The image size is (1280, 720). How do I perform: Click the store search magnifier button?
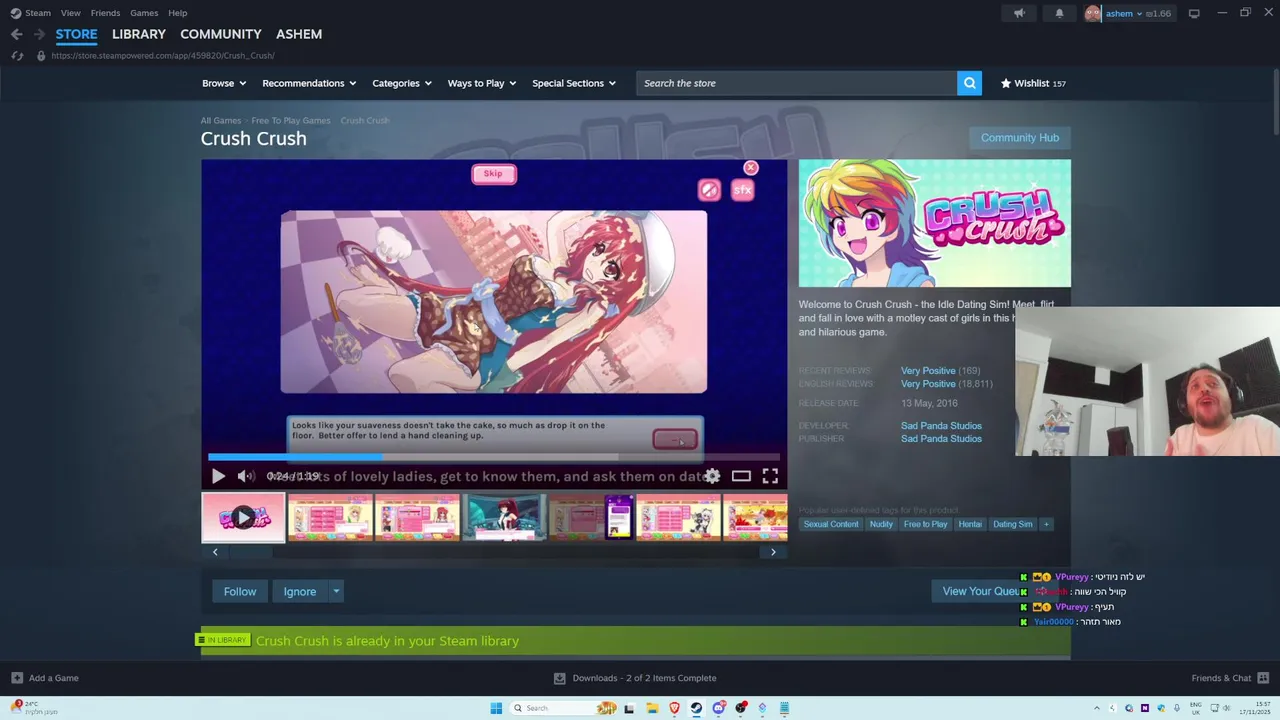tap(969, 83)
